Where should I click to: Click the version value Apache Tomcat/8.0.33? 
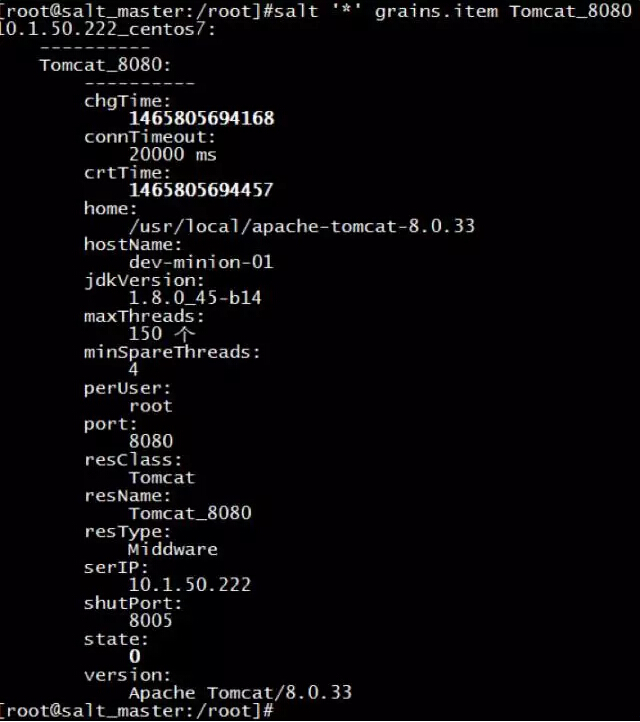(x=240, y=693)
